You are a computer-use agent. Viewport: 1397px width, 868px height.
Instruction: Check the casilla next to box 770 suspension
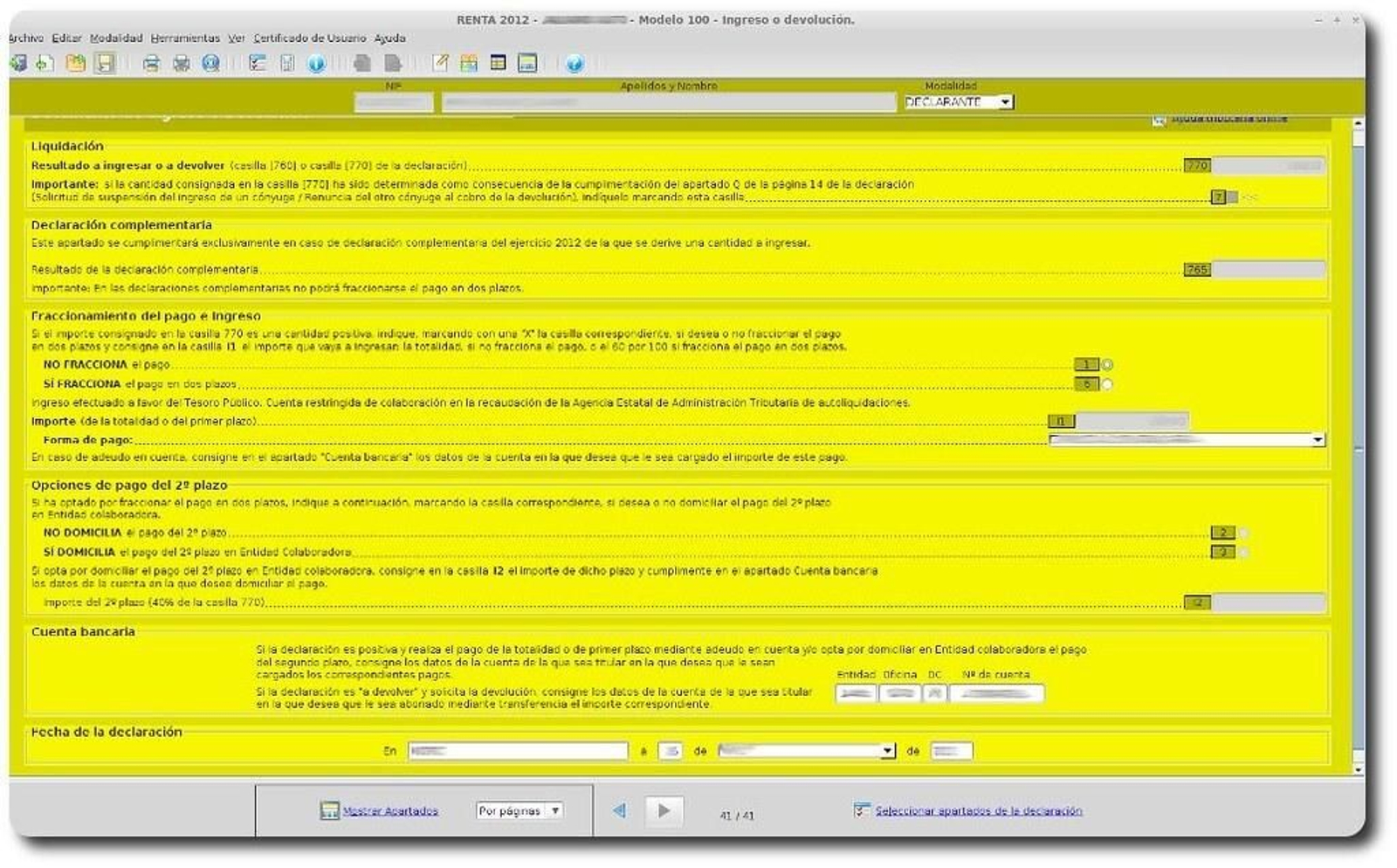coord(1234,197)
